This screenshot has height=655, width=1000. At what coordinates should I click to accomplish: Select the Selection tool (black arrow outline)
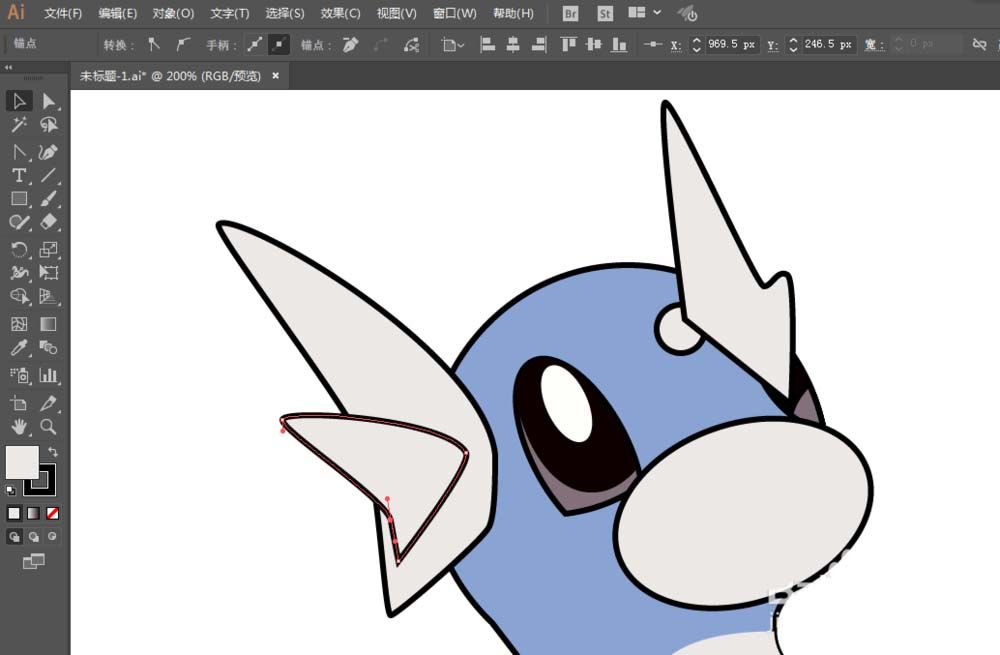[x=19, y=101]
